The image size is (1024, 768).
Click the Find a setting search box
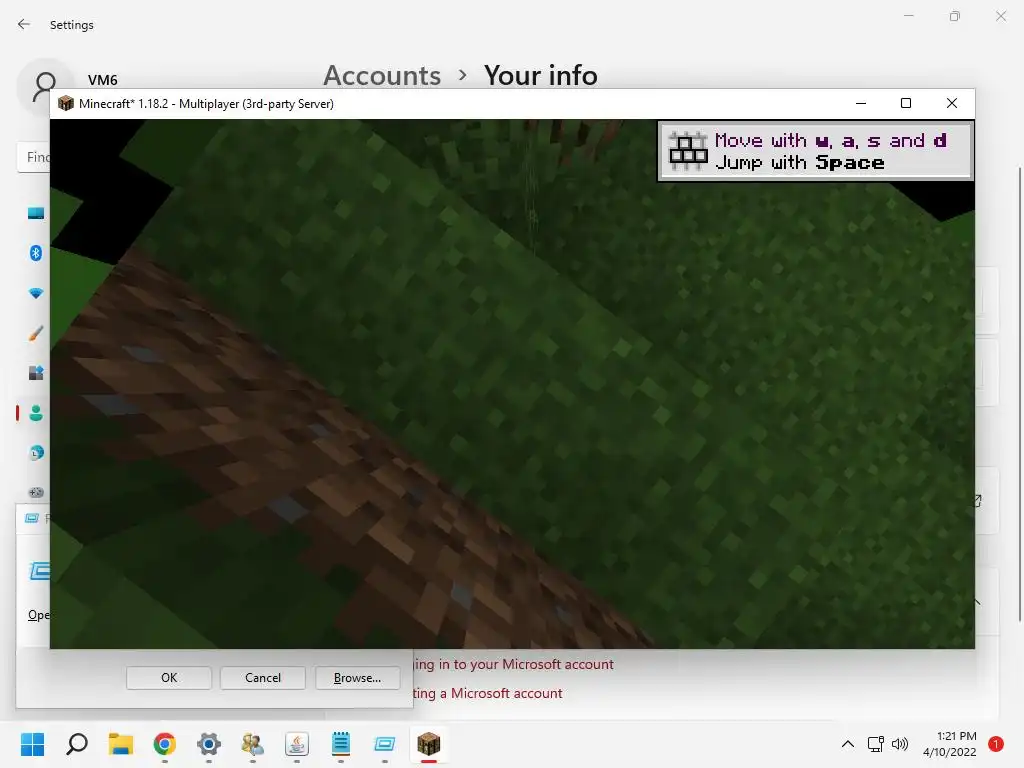[x=34, y=157]
